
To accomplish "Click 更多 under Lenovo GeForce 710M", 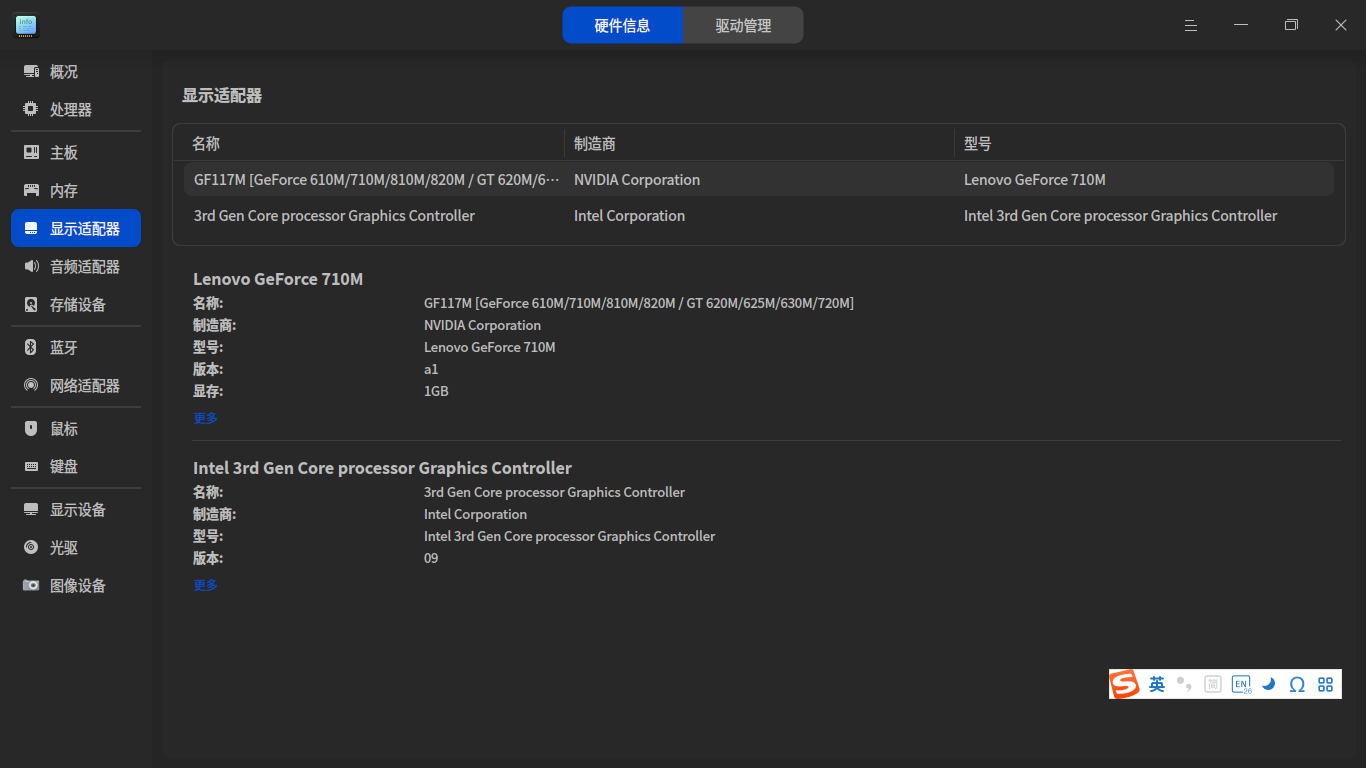I will point(205,418).
